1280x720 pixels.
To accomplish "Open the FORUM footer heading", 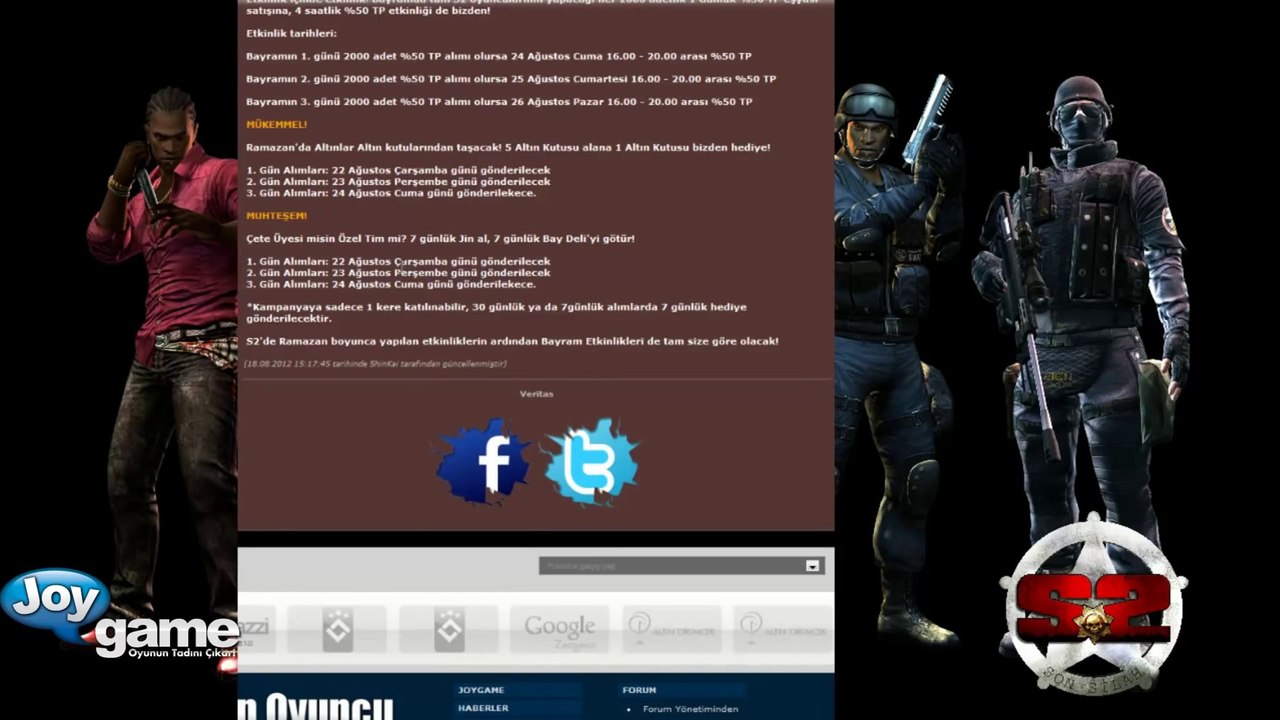I will pos(639,690).
